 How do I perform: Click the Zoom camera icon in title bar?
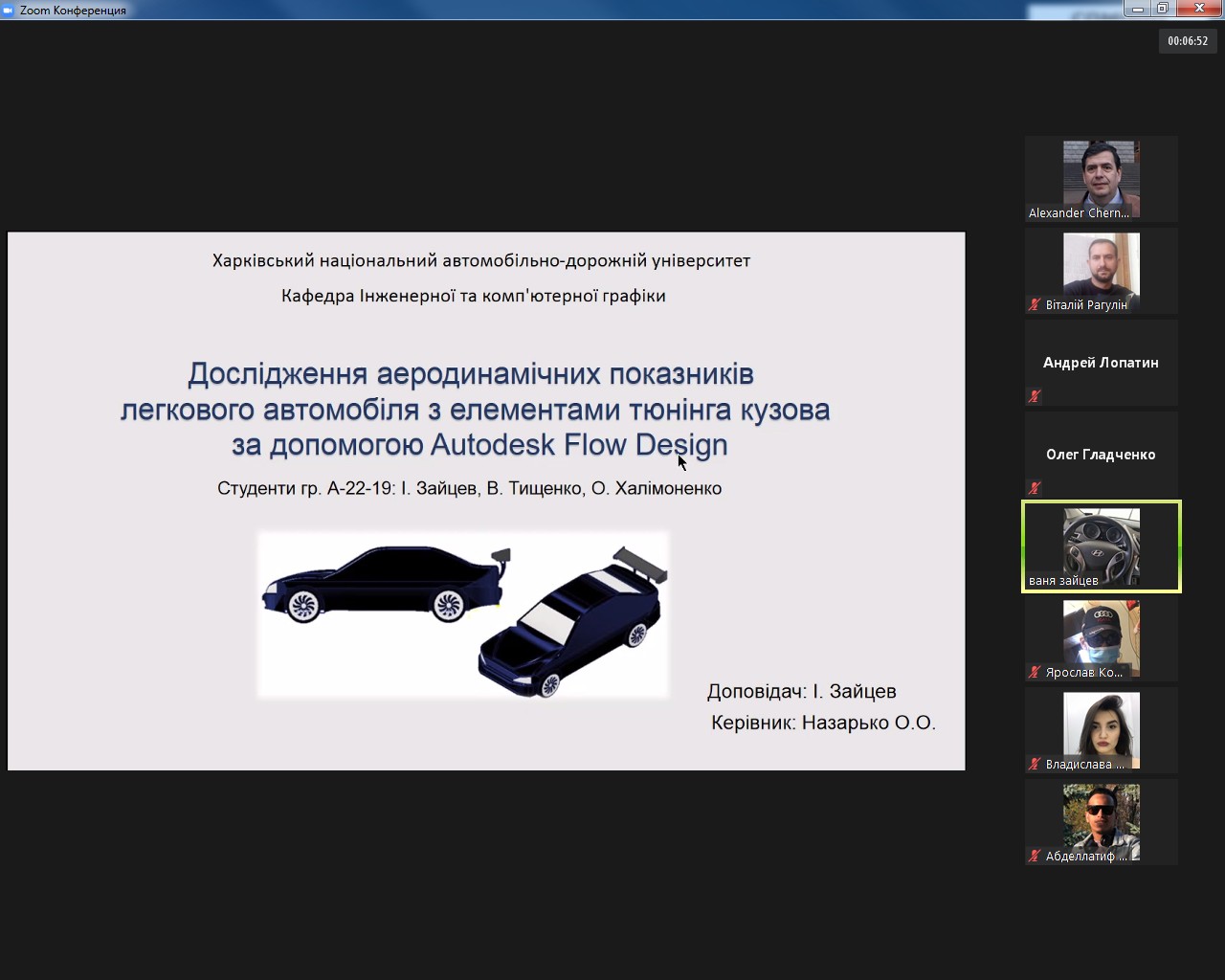pyautogui.click(x=9, y=10)
